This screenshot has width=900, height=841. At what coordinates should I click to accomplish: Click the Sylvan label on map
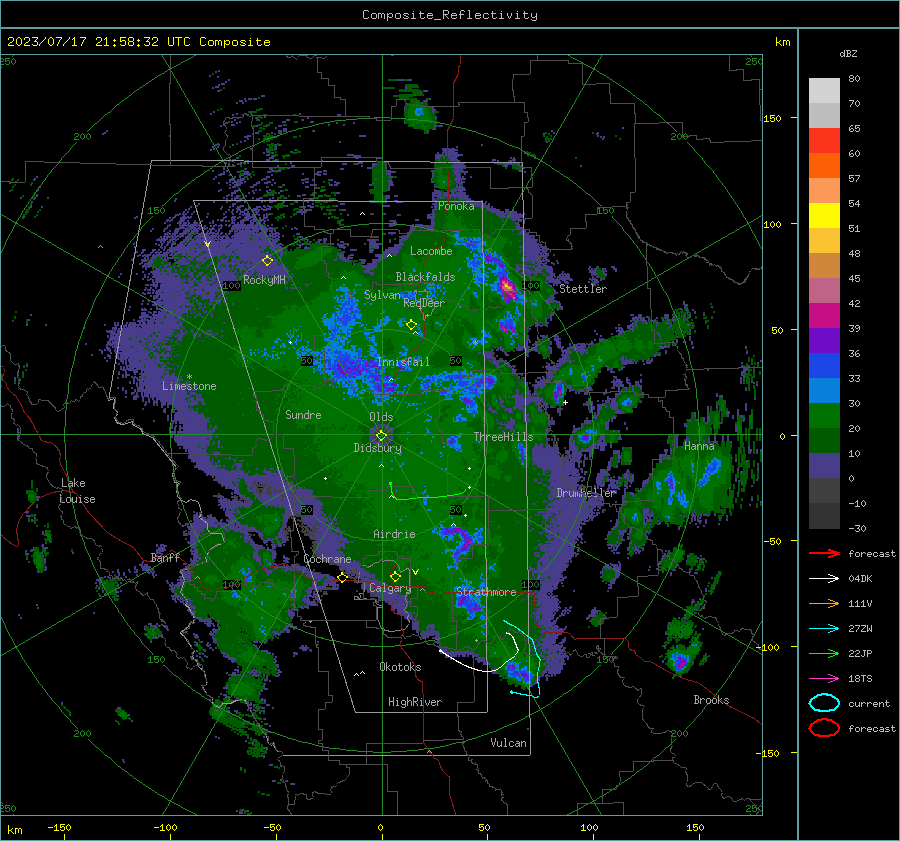click(x=382, y=295)
